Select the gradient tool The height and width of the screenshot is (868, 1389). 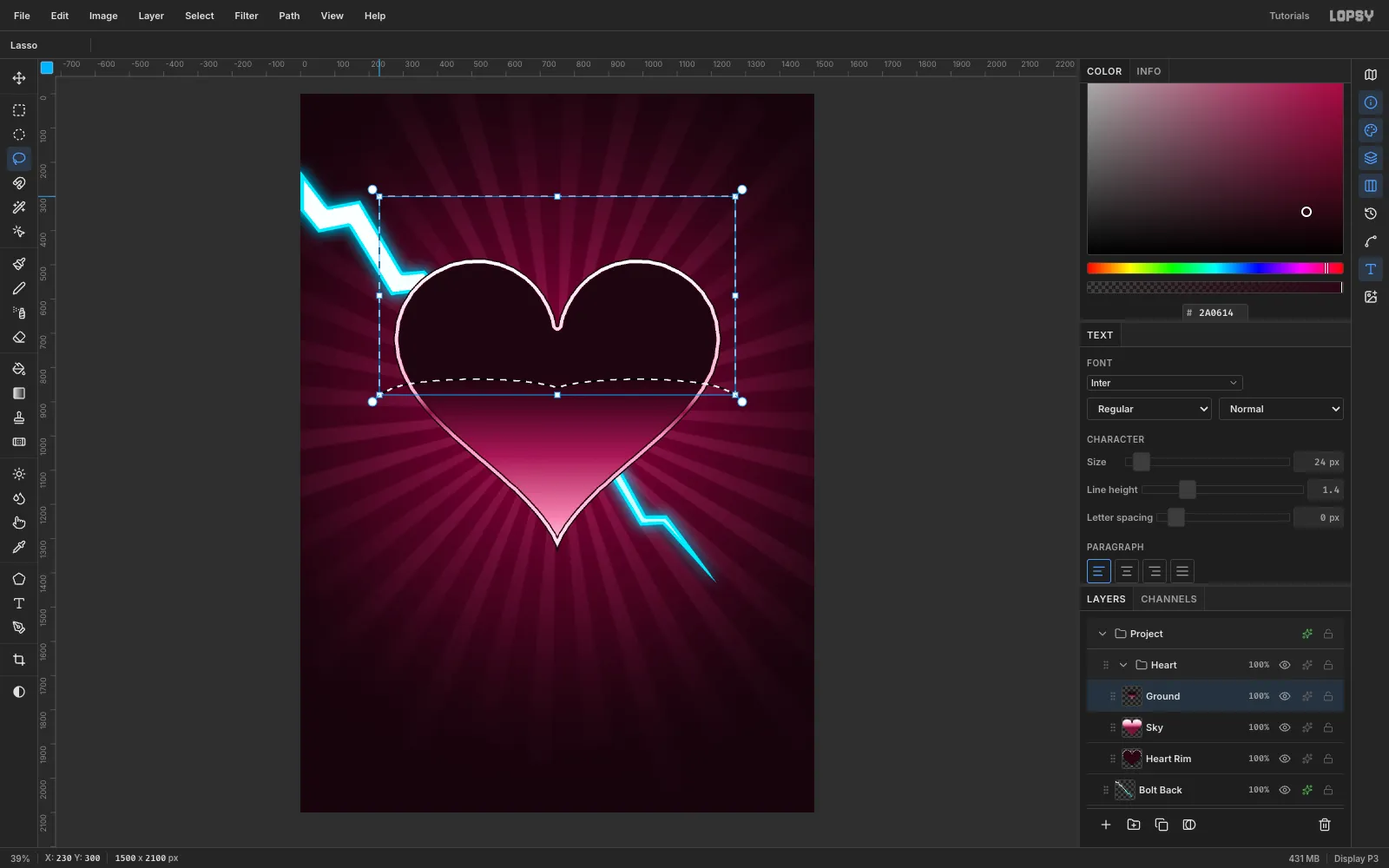pos(19,393)
